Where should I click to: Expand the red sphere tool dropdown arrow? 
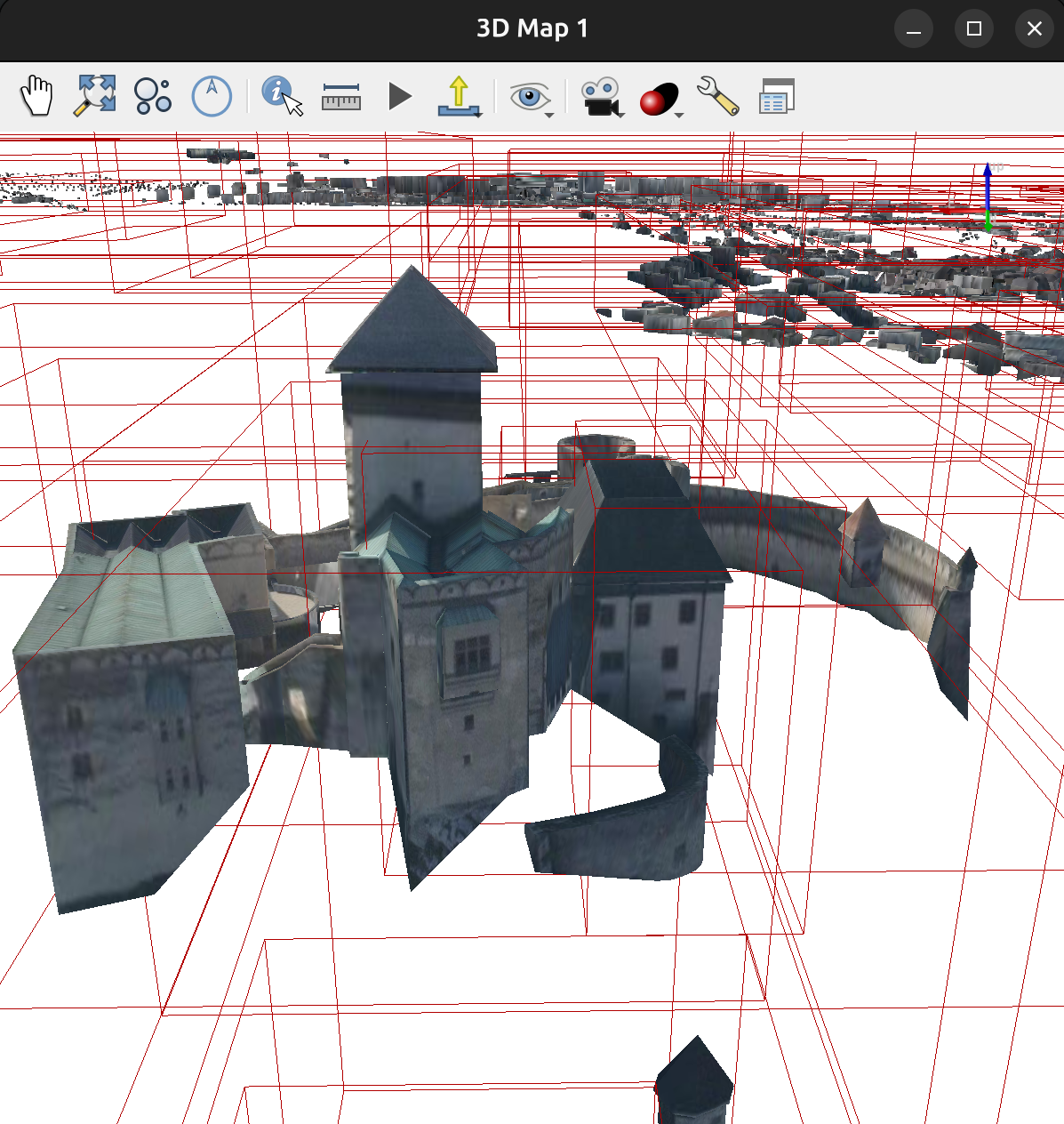coord(678,114)
